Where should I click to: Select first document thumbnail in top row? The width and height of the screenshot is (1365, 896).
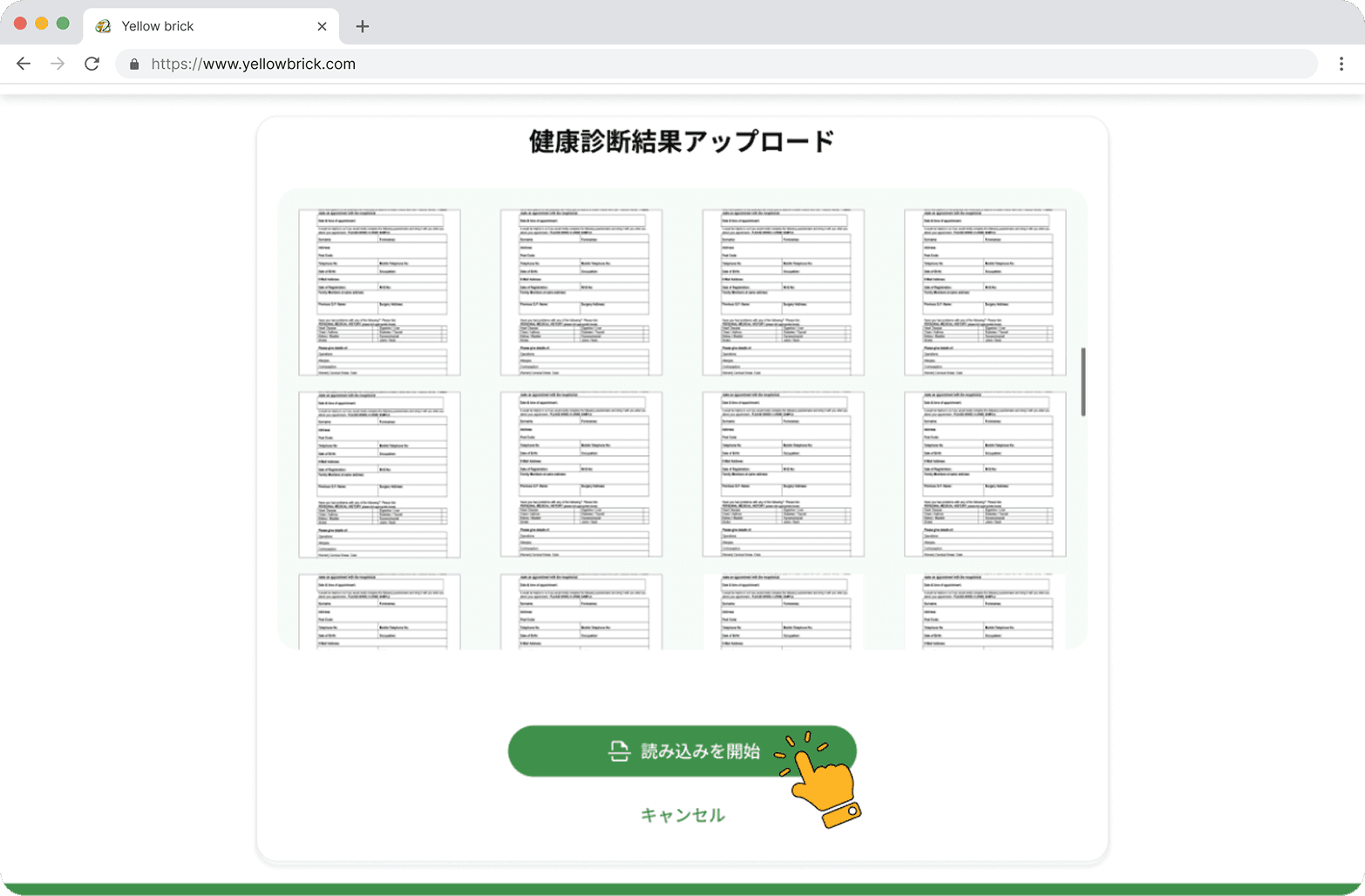pyautogui.click(x=379, y=292)
